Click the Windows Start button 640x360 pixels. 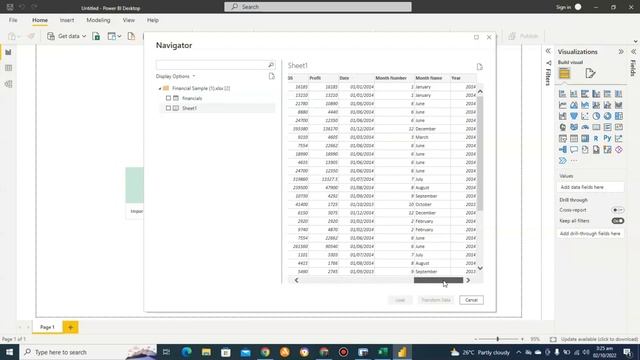click(9, 352)
